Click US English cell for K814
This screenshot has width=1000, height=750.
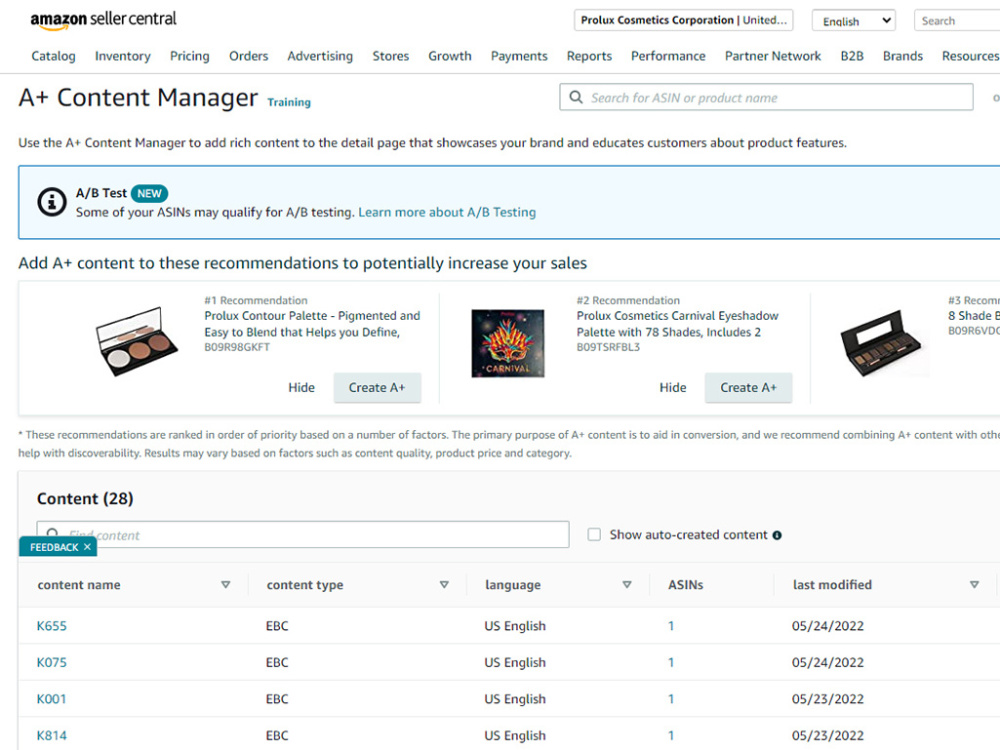click(x=515, y=735)
